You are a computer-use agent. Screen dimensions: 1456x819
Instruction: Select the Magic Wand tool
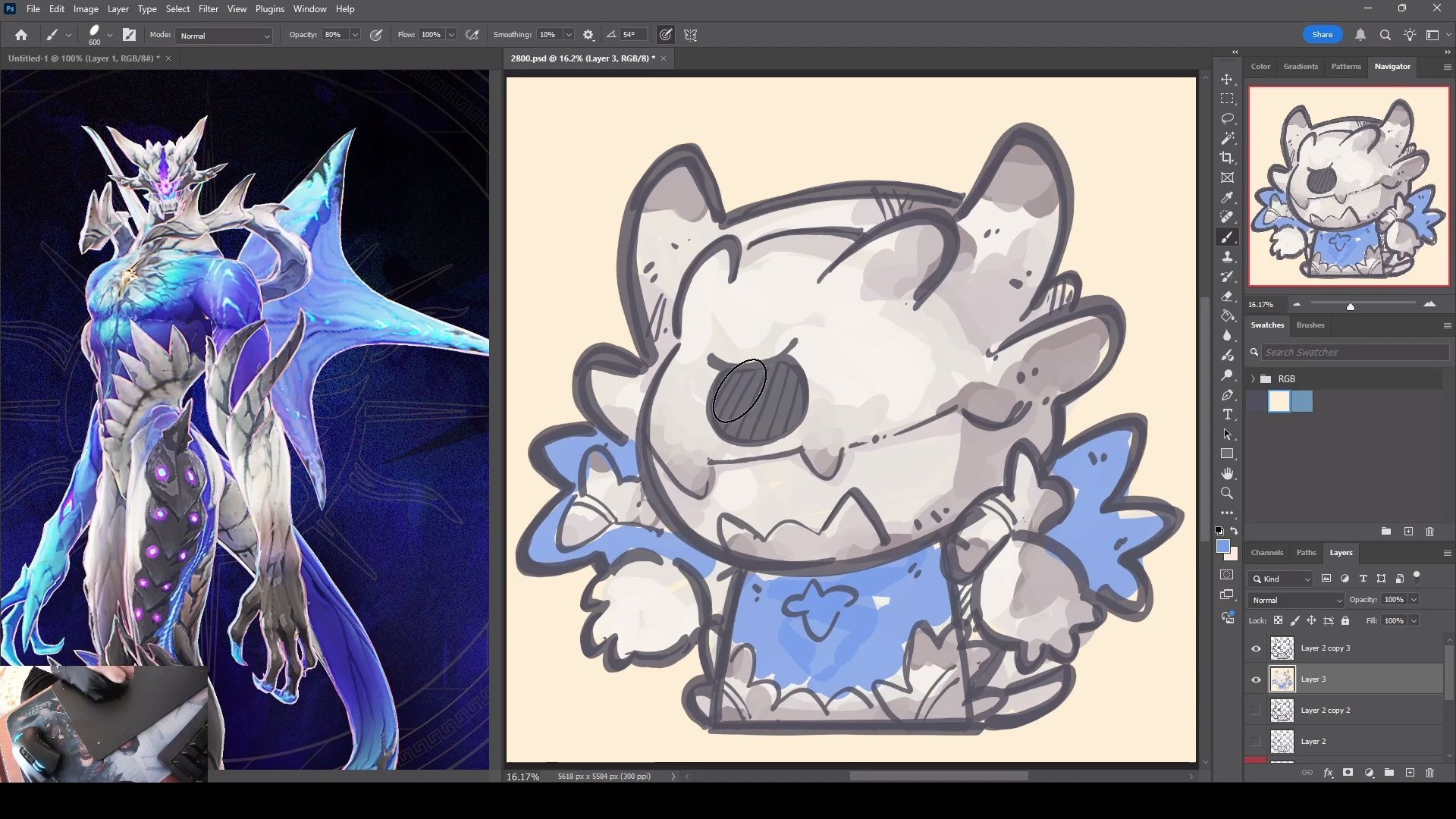[x=1227, y=139]
